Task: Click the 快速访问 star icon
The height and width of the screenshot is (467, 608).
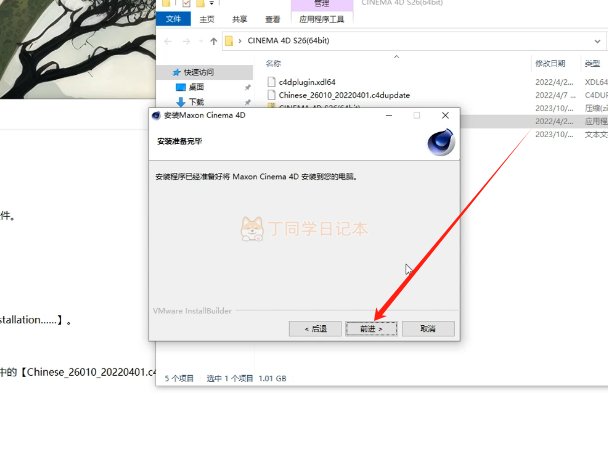Action: point(176,72)
